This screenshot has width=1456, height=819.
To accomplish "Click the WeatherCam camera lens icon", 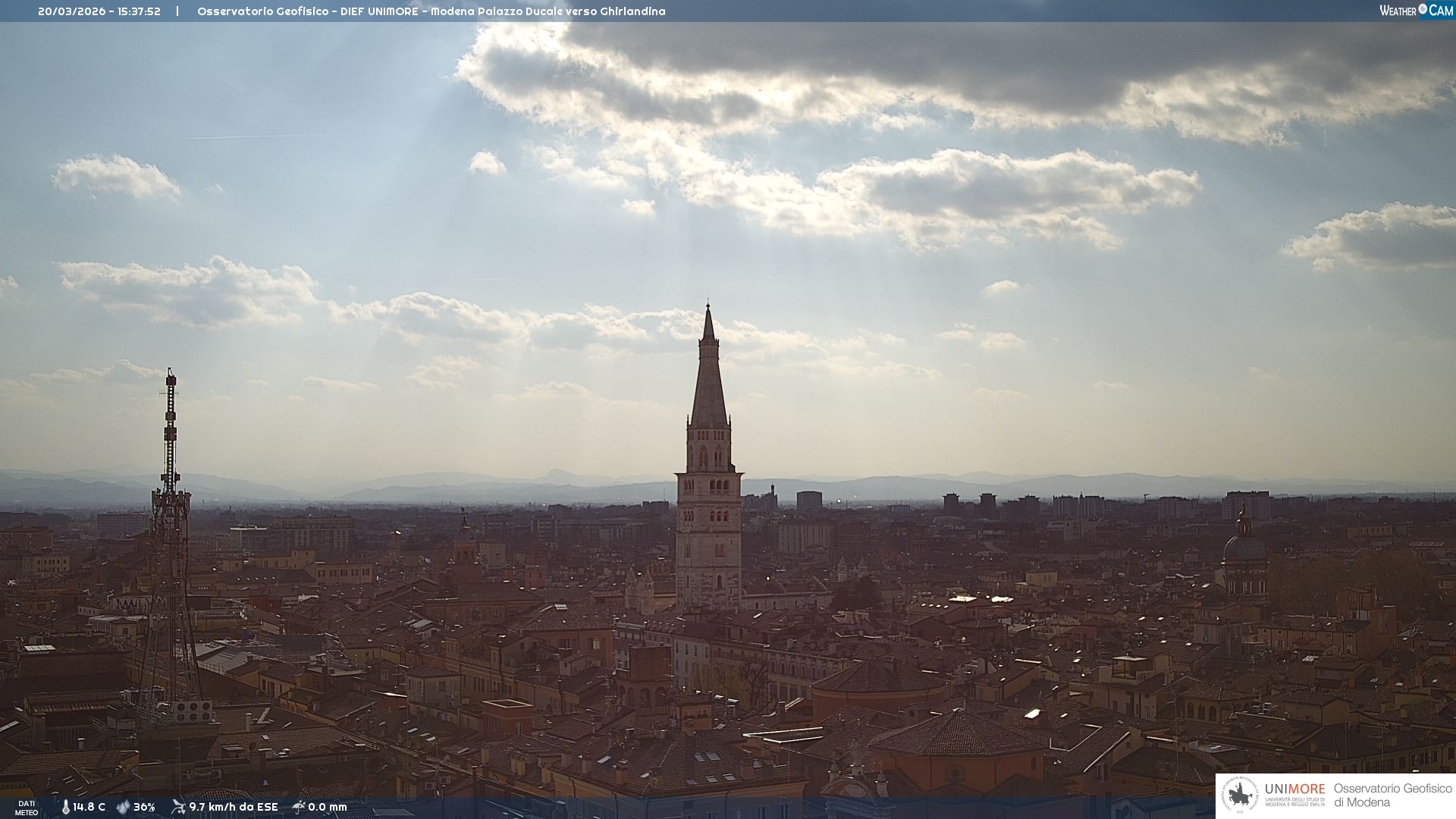I will (x=1423, y=10).
